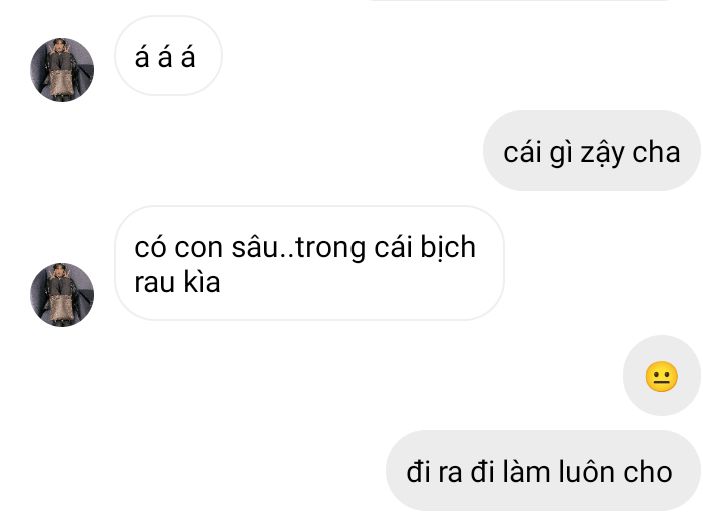Viewport: 703px width, 523px height.
Task: Click the word 'bịch' in the received bubble
Action: tap(448, 247)
